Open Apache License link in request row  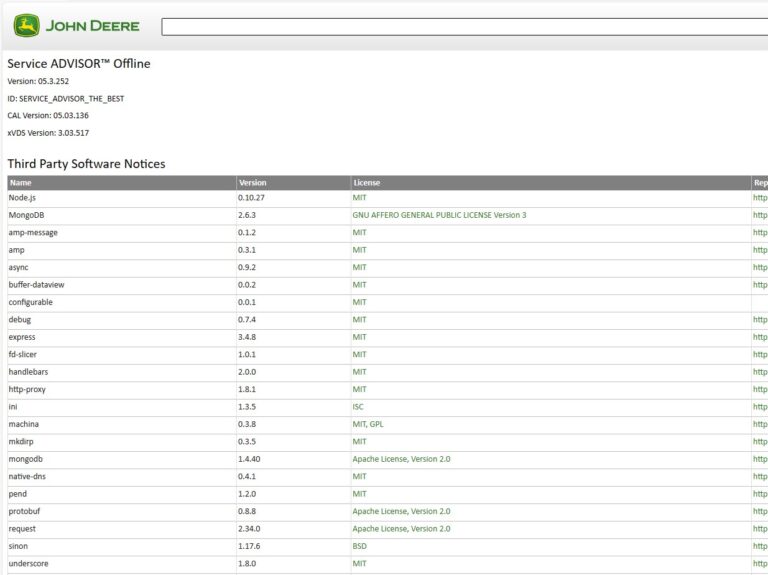coord(401,529)
